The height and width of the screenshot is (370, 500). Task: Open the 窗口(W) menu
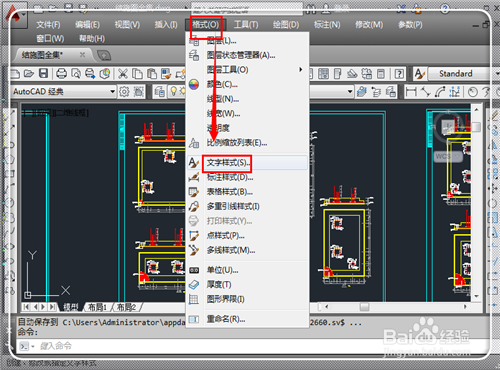tap(50, 39)
